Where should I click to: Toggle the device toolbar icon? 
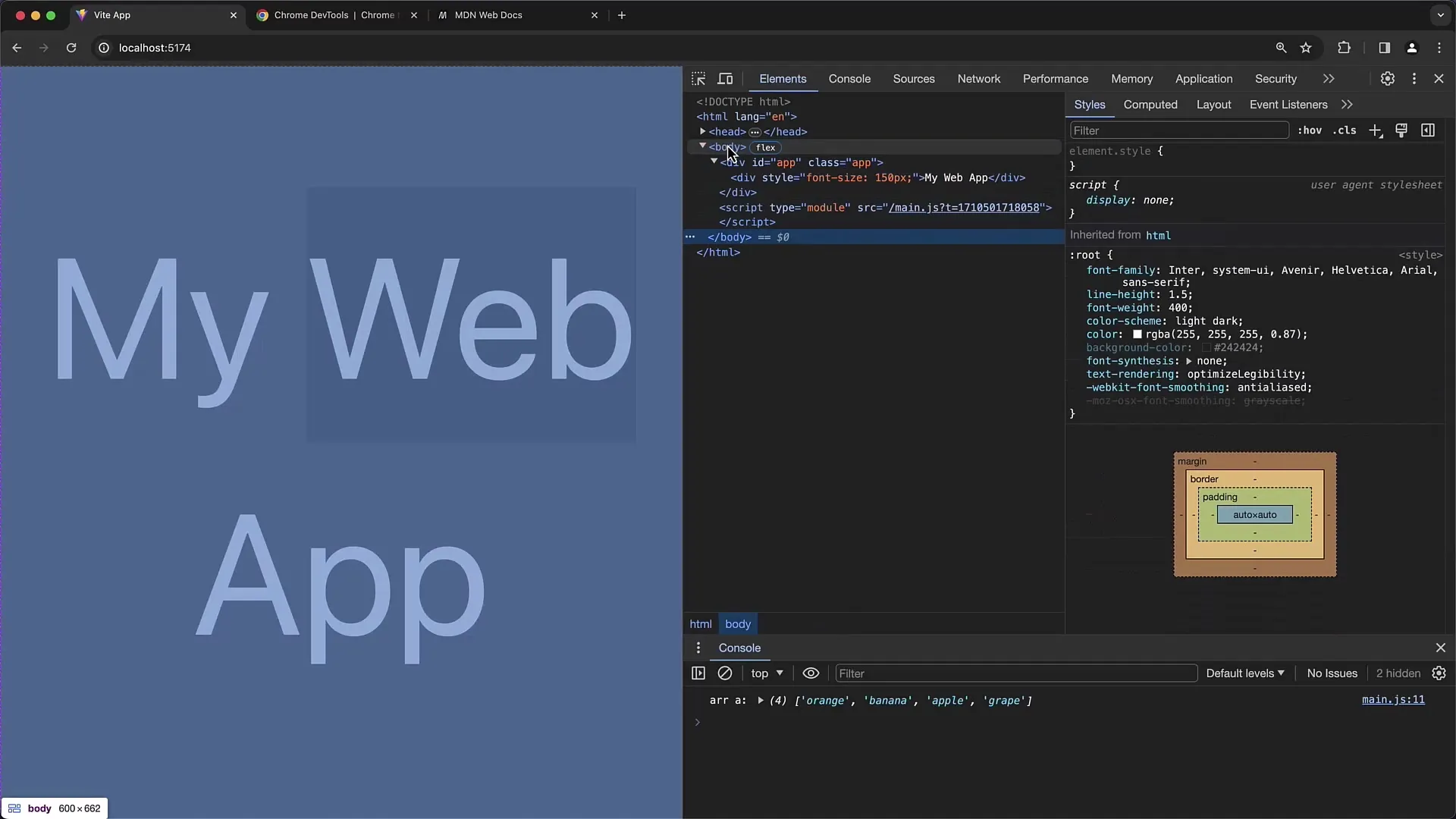click(726, 79)
